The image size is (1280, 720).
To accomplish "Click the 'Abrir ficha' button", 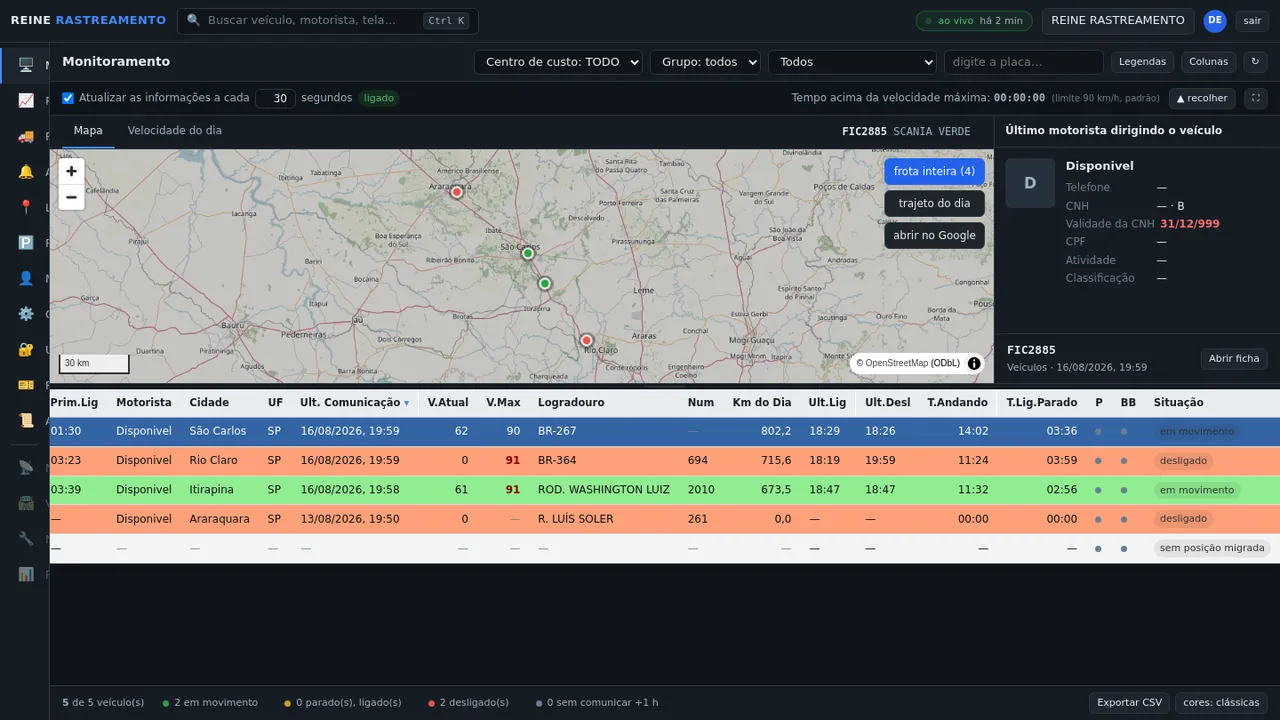I will point(1234,358).
